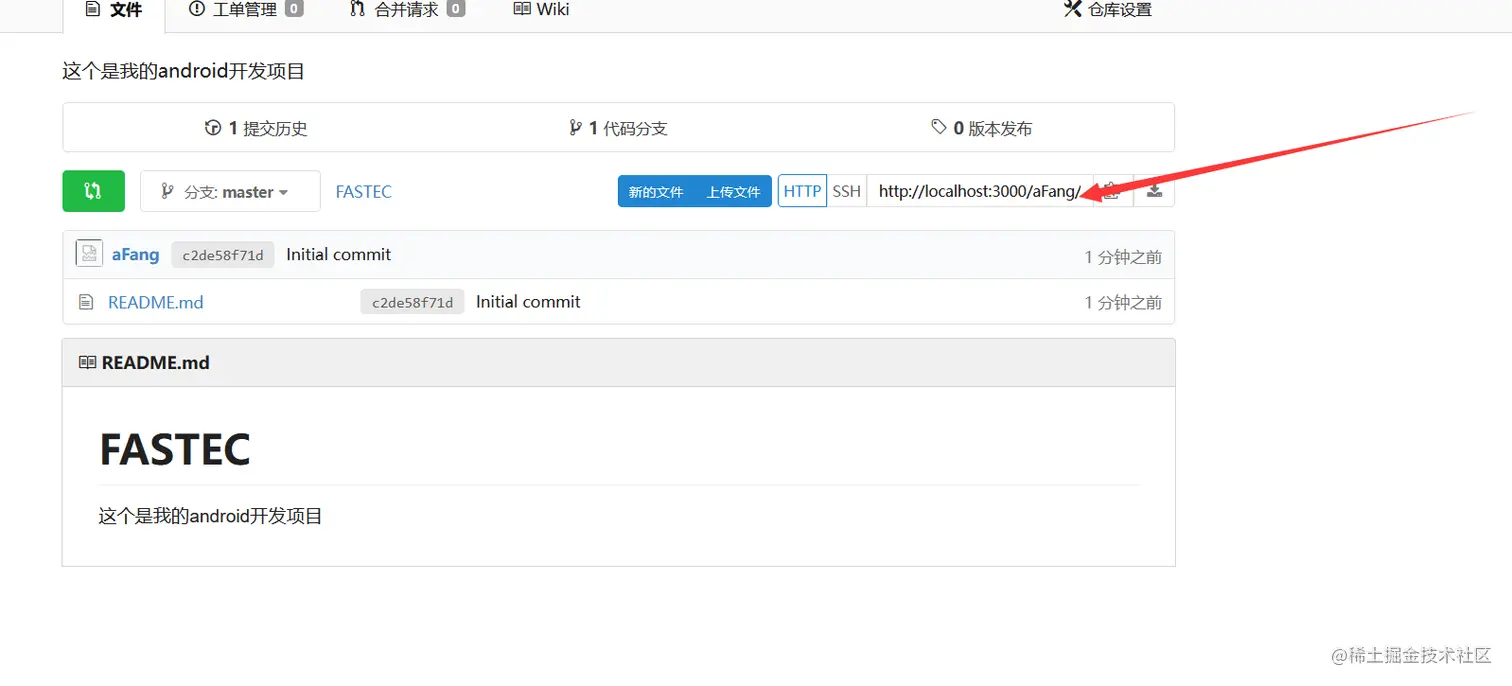Open the 文件 tab
Viewport: 1512px width, 686px height.
pyautogui.click(x=114, y=11)
